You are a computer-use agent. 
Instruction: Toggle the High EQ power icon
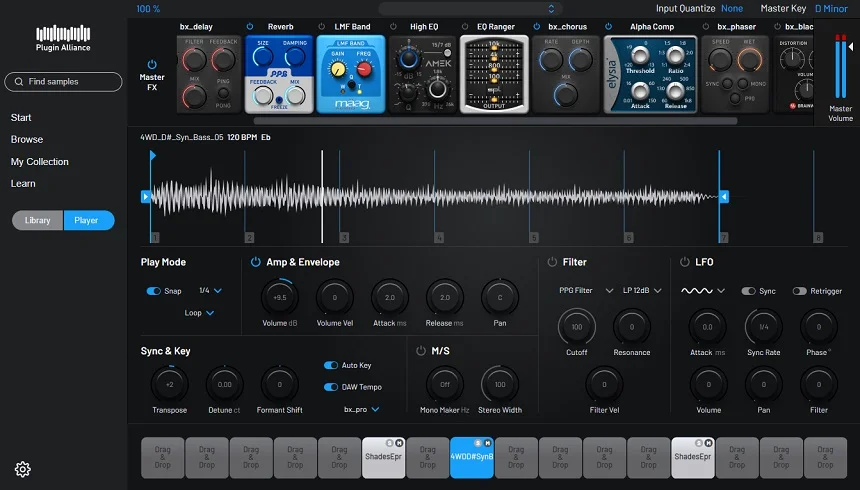tap(393, 26)
